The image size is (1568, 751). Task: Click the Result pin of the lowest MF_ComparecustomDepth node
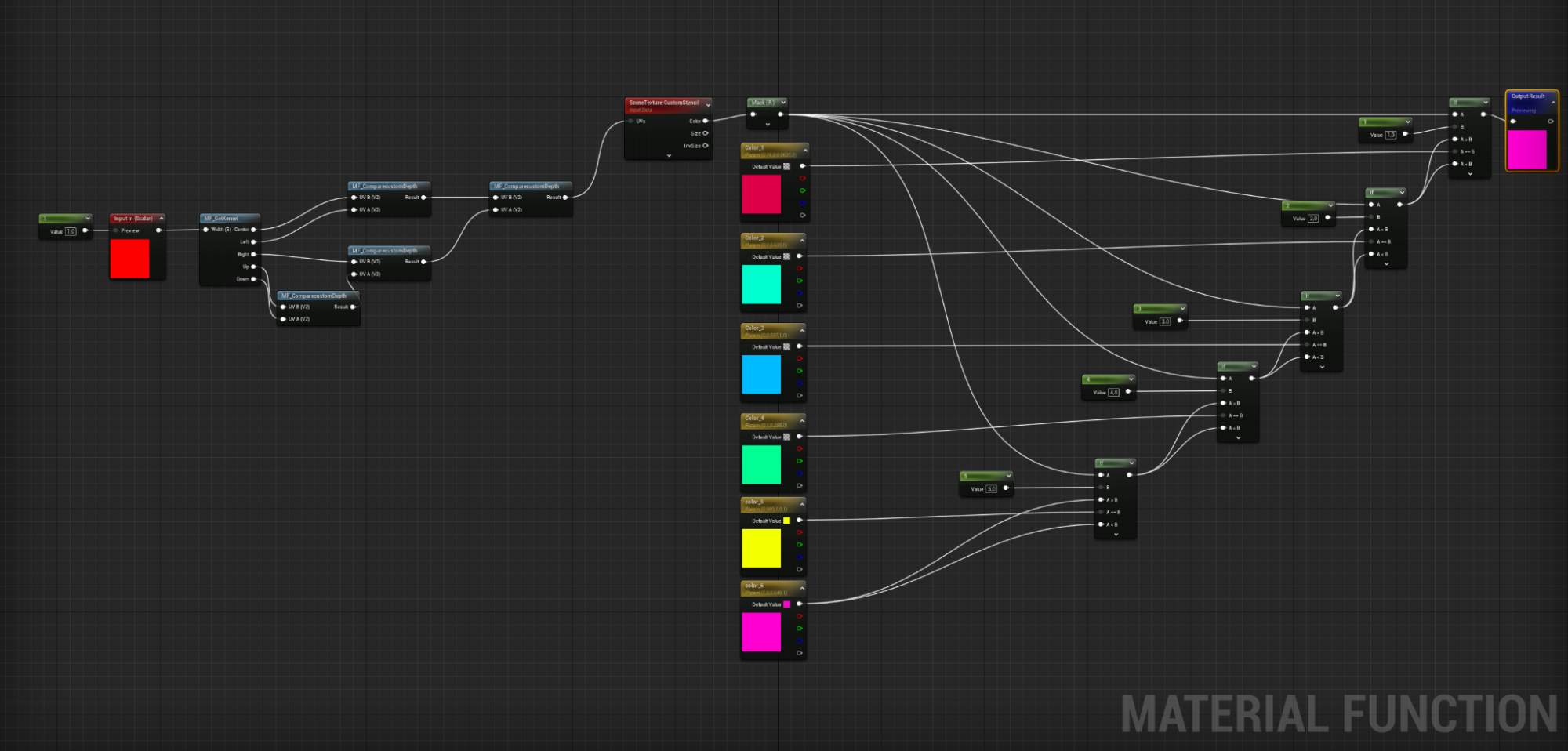[353, 307]
